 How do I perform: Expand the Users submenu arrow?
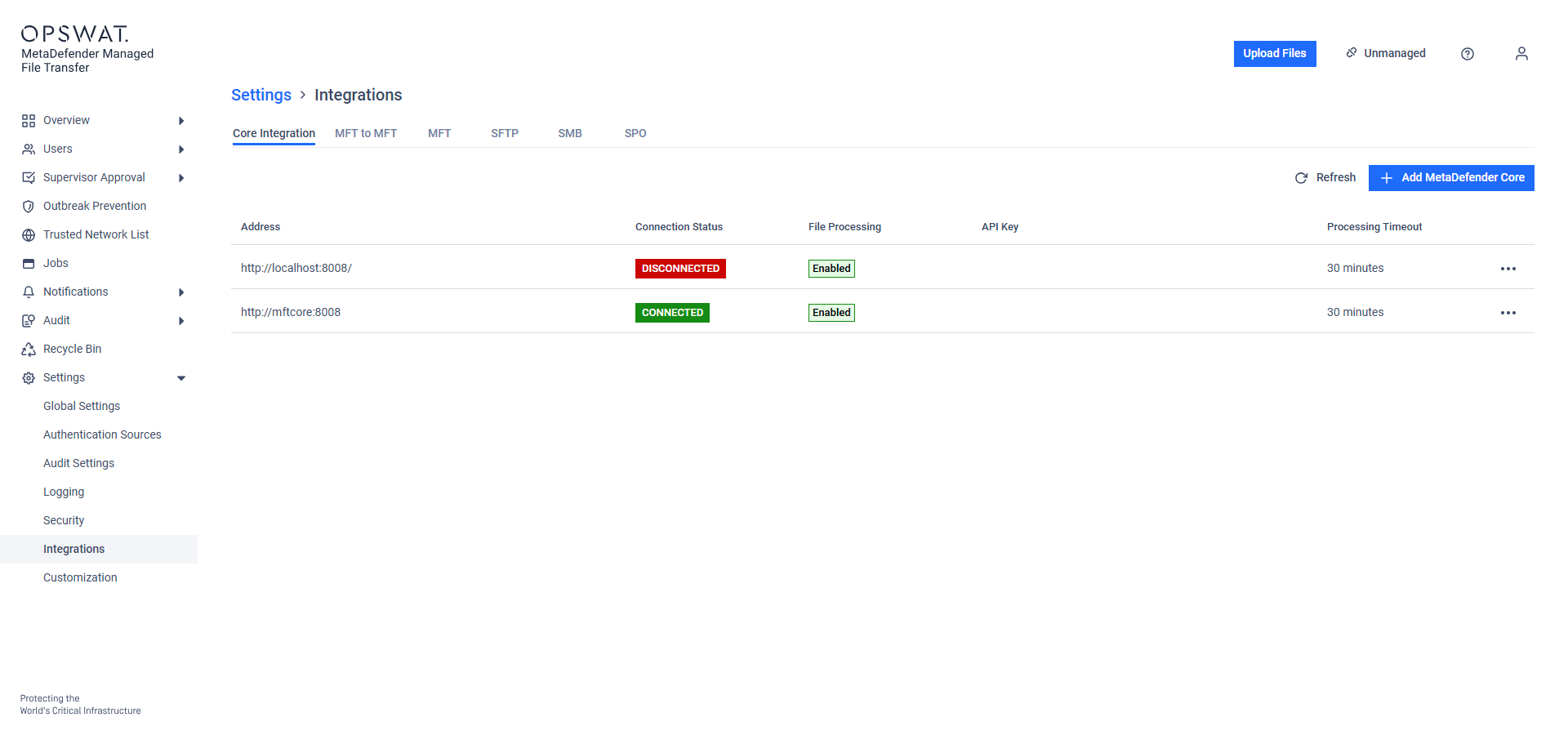click(x=181, y=149)
